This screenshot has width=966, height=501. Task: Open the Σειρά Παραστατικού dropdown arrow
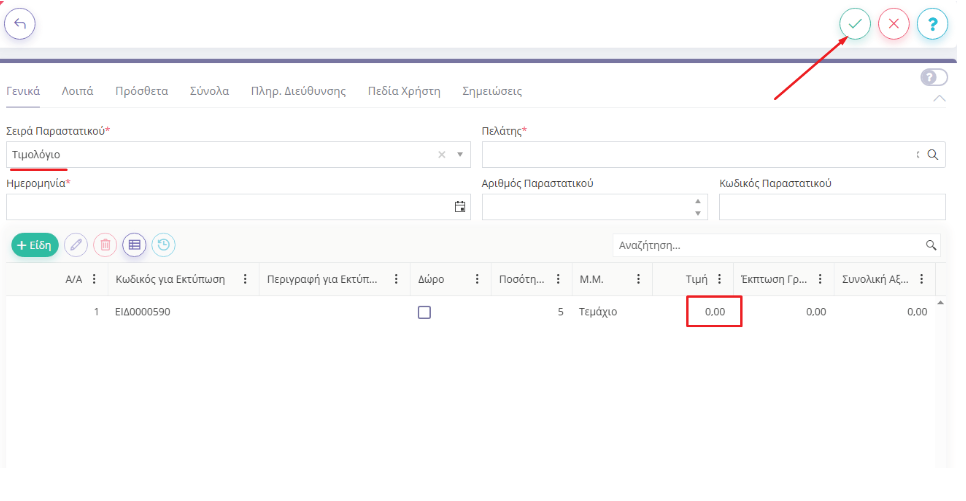(460, 155)
